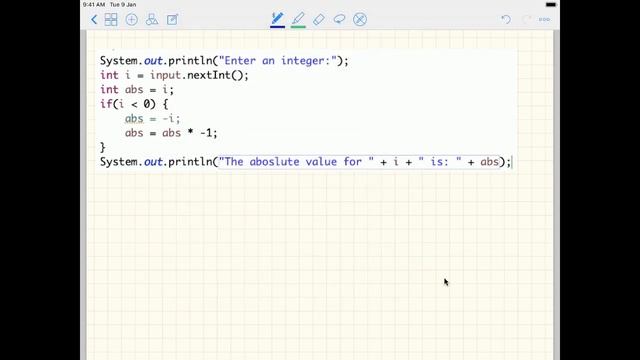
Task: Redo the last undone action
Action: pyautogui.click(x=527, y=19)
